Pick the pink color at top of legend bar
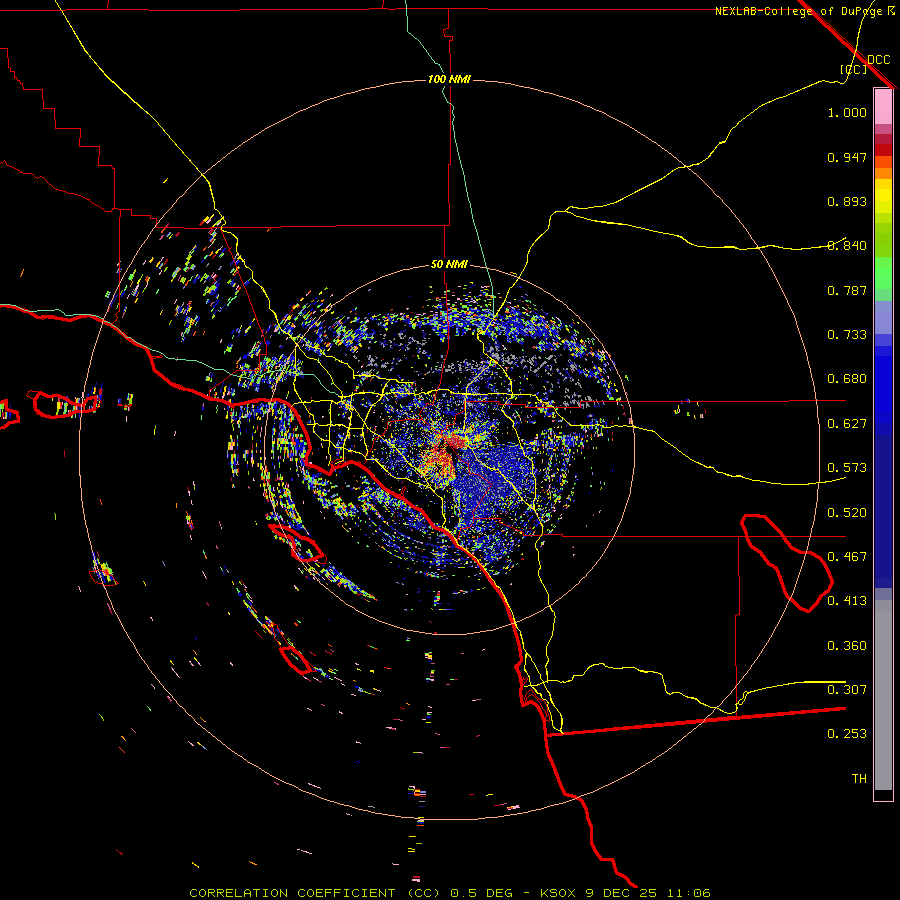900x900 pixels. point(883,107)
